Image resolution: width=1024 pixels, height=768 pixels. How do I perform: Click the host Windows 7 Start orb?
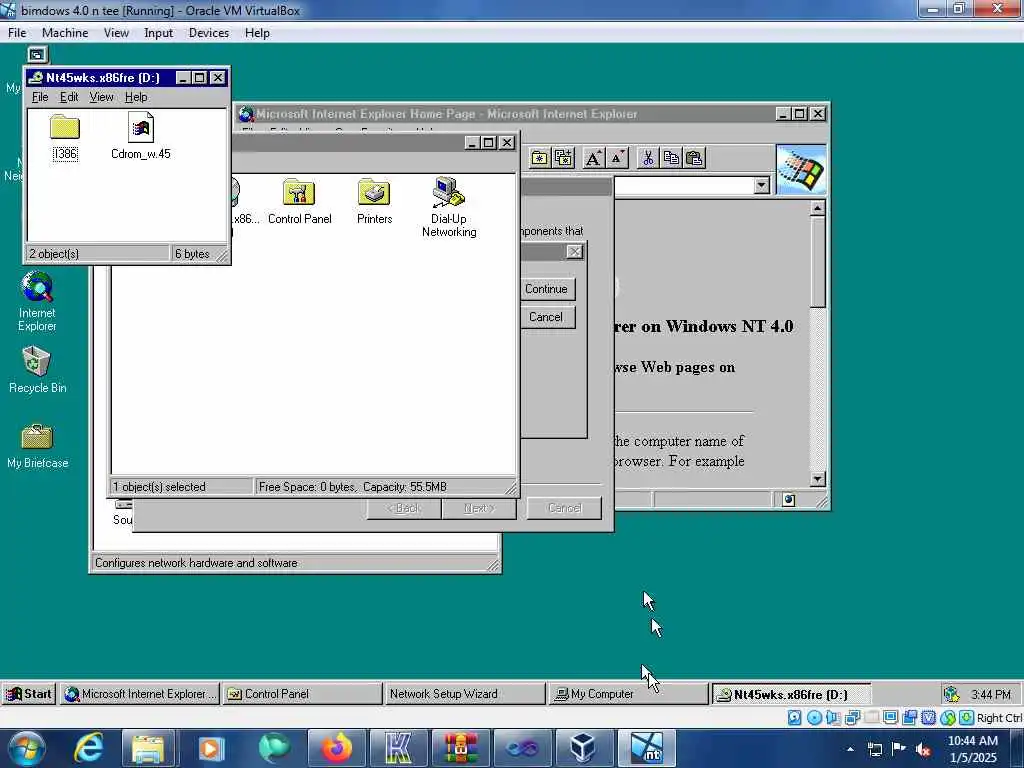pyautogui.click(x=26, y=748)
